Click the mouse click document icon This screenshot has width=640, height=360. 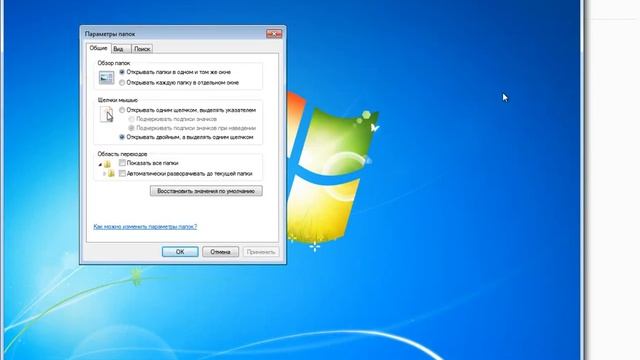[107, 114]
